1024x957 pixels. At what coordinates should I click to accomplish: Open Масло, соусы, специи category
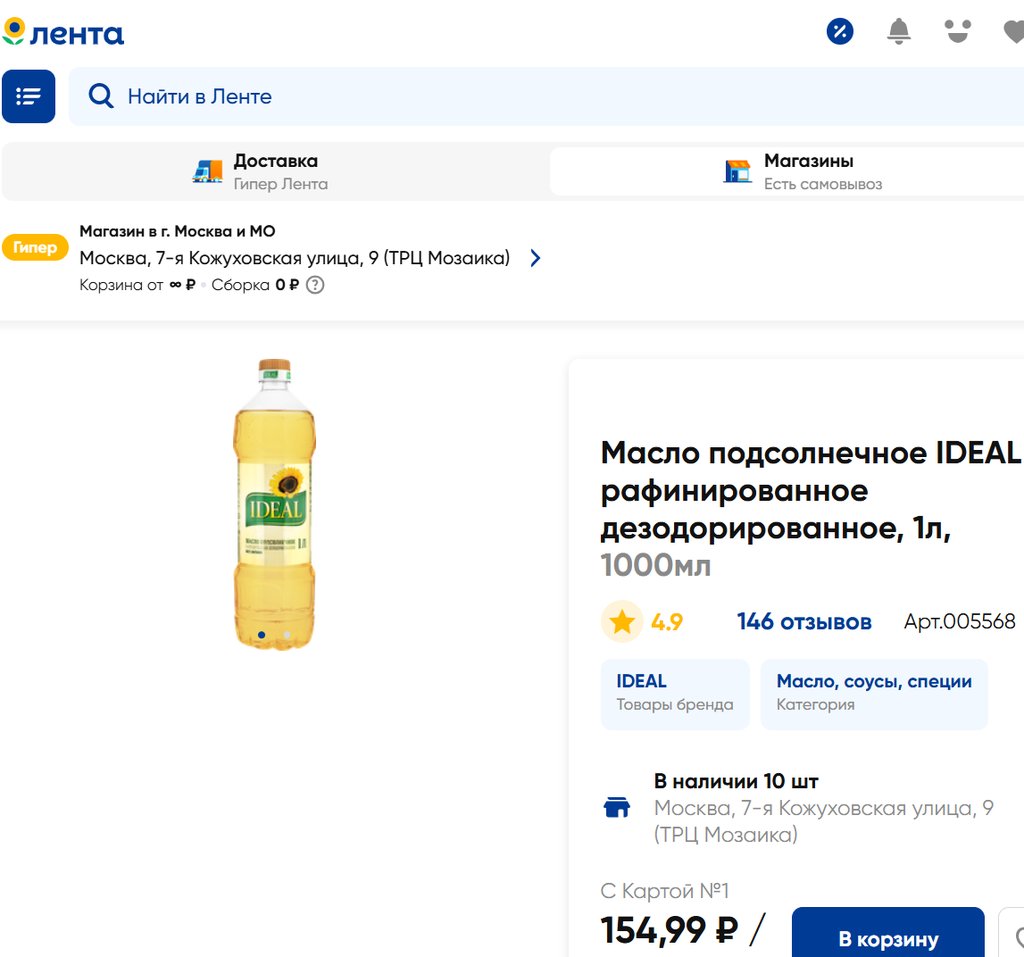pyautogui.click(x=874, y=694)
